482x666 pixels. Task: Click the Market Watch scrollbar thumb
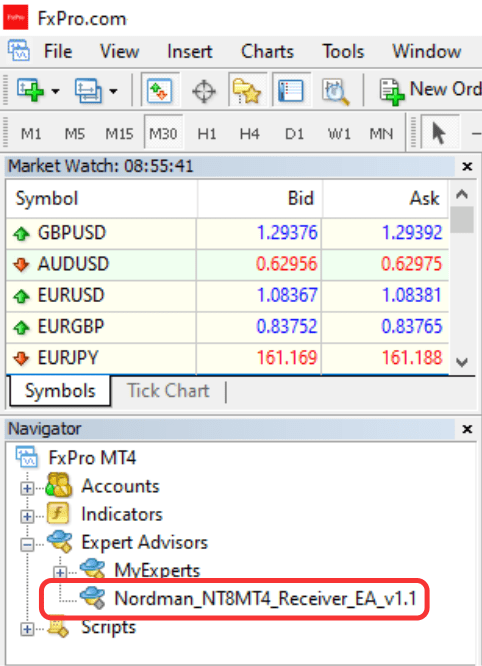(462, 220)
